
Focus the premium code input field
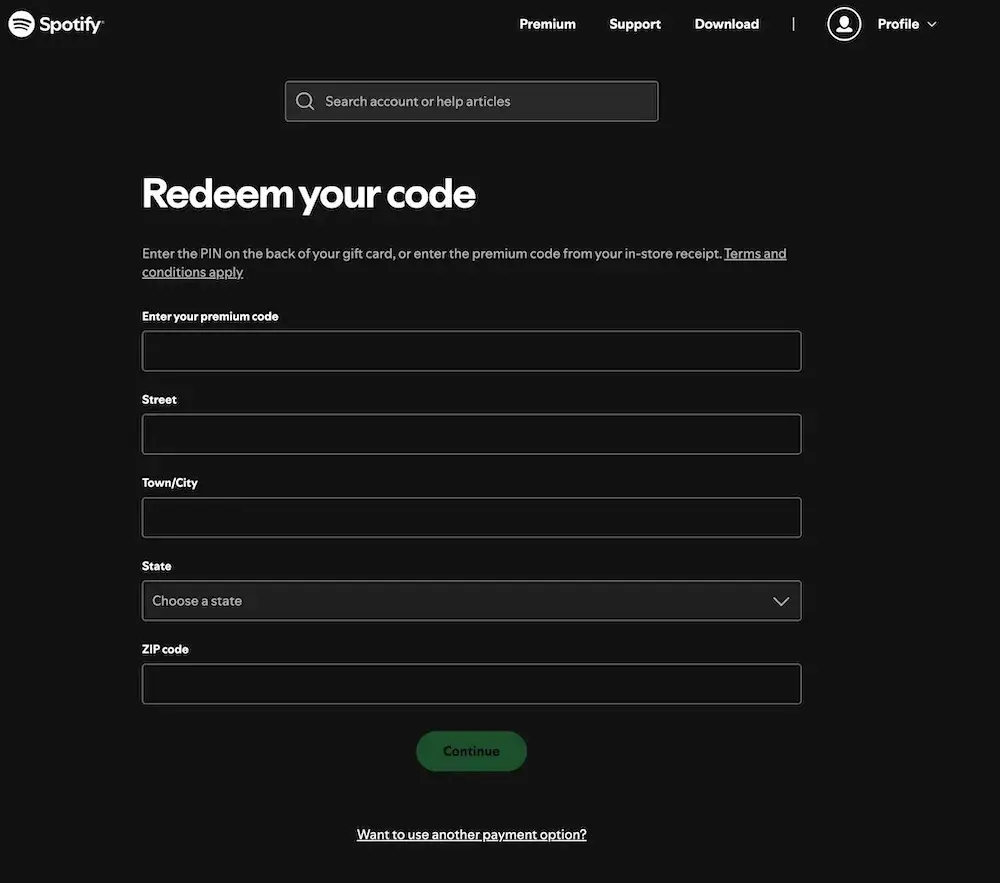pos(472,351)
